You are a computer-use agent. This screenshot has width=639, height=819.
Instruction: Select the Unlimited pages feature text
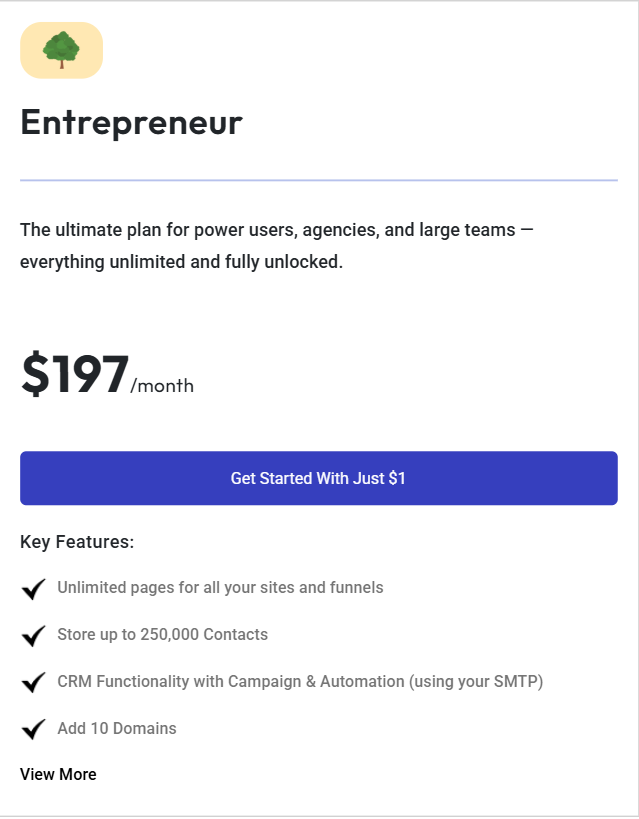click(x=220, y=588)
